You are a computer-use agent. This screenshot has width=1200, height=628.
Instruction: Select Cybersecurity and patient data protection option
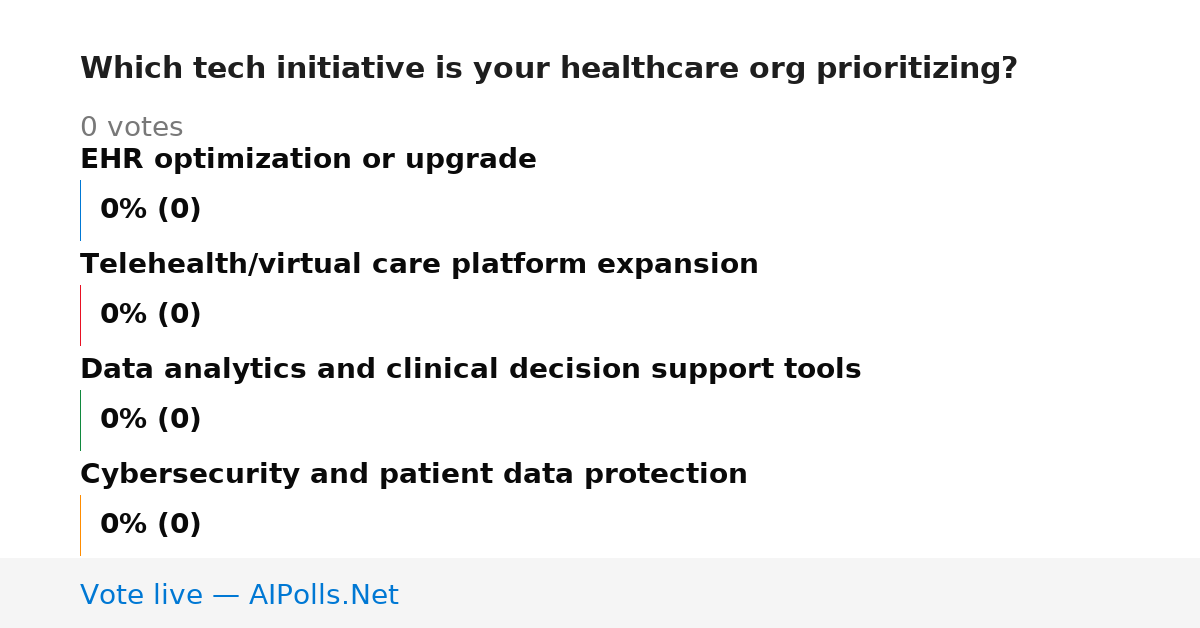click(413, 475)
